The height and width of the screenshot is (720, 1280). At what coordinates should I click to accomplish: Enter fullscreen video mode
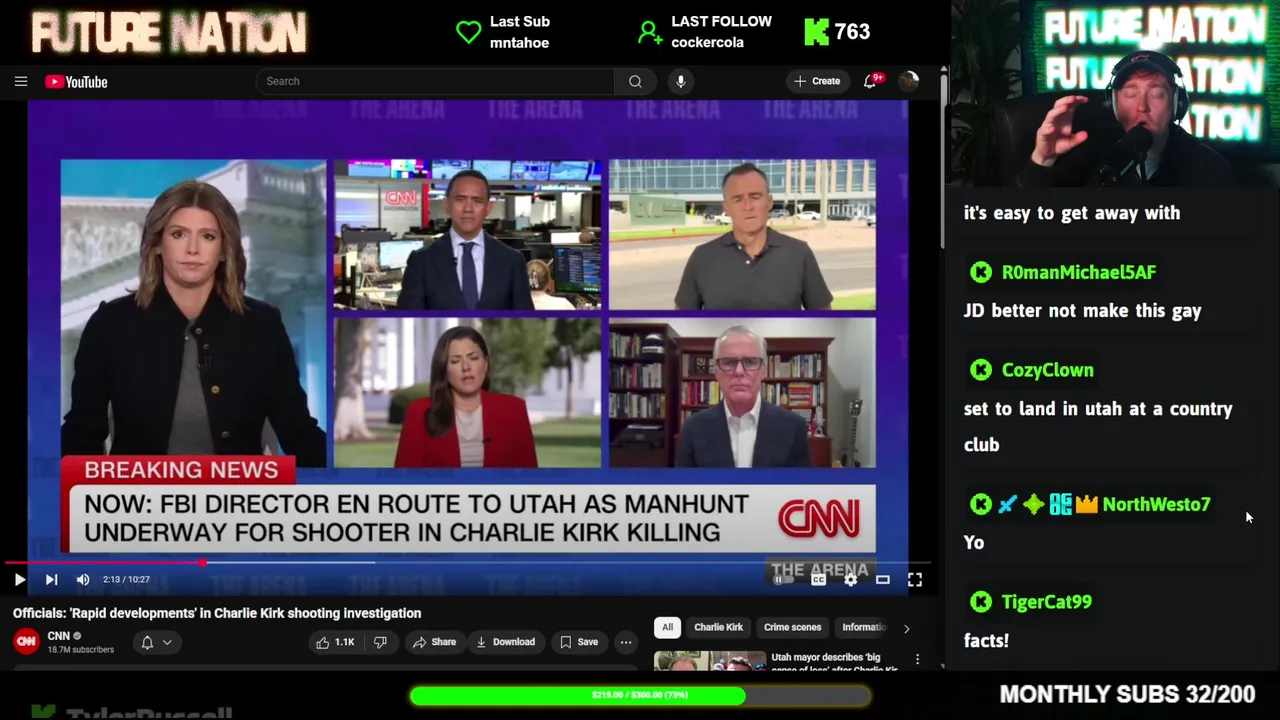[x=914, y=579]
